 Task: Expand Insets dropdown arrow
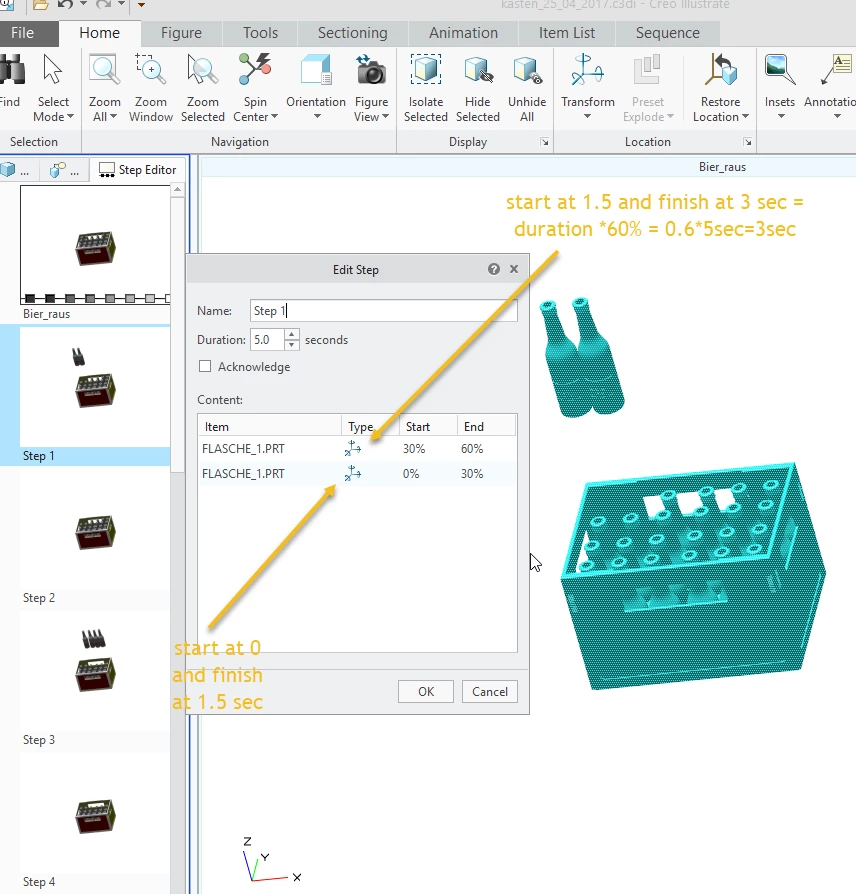[x=781, y=116]
